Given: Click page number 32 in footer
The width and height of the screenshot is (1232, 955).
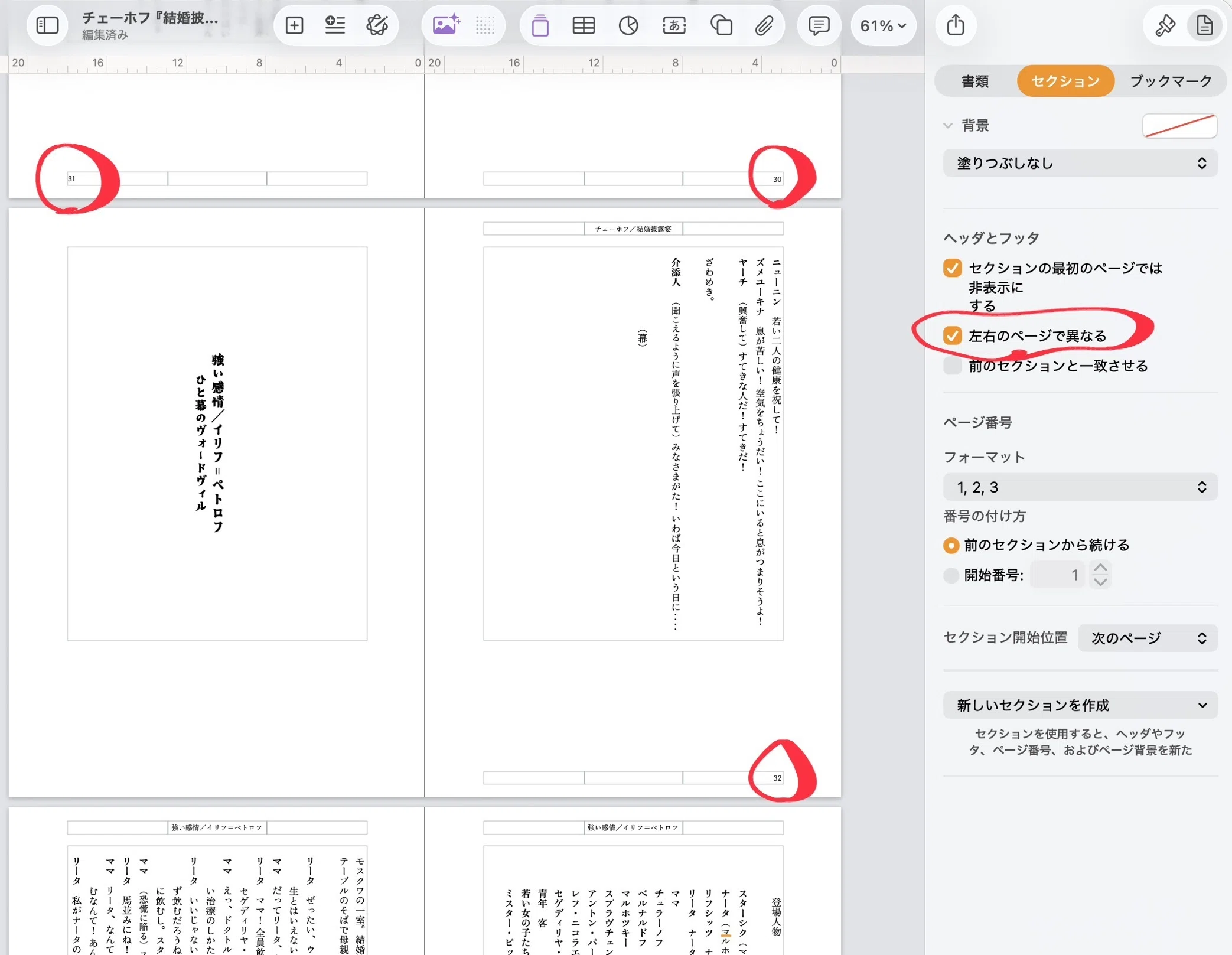Looking at the screenshot, I should [x=777, y=778].
